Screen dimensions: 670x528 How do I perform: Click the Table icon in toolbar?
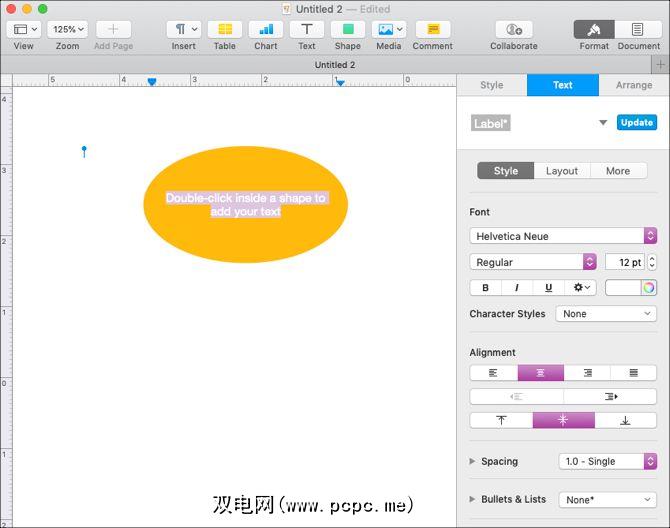point(225,30)
